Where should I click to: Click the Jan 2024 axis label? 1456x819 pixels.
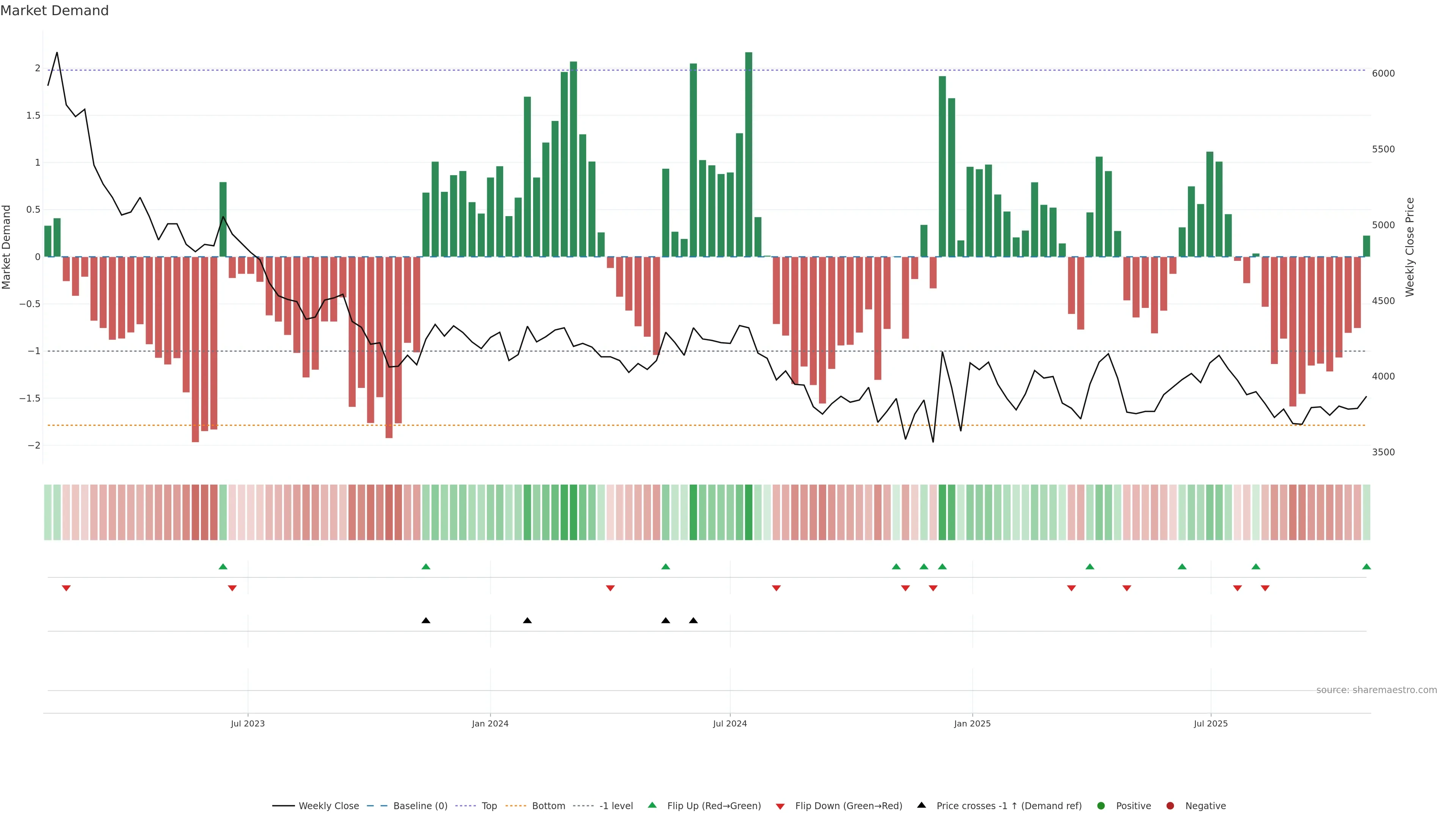490,724
